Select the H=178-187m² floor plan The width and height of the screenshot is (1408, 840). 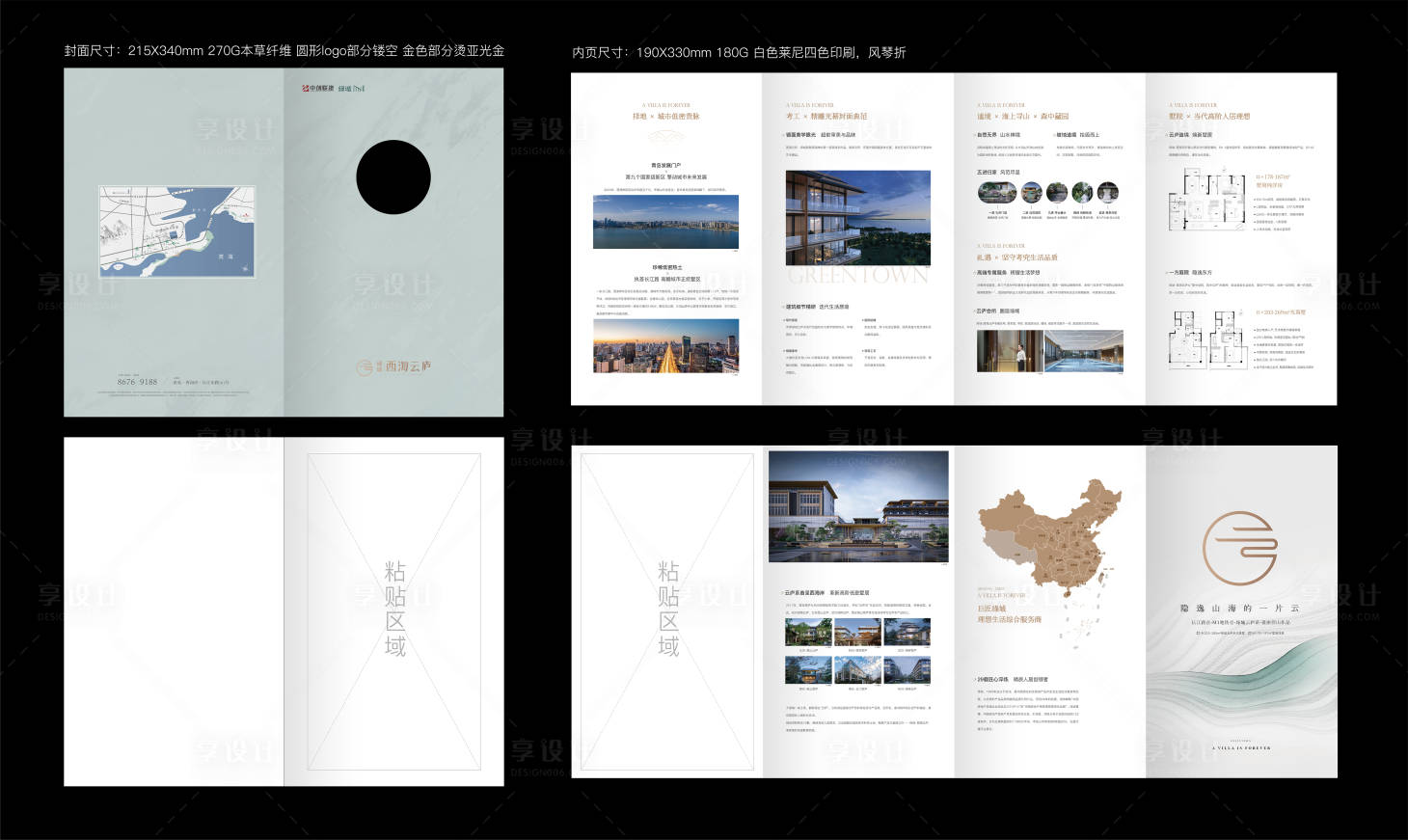(1205, 200)
